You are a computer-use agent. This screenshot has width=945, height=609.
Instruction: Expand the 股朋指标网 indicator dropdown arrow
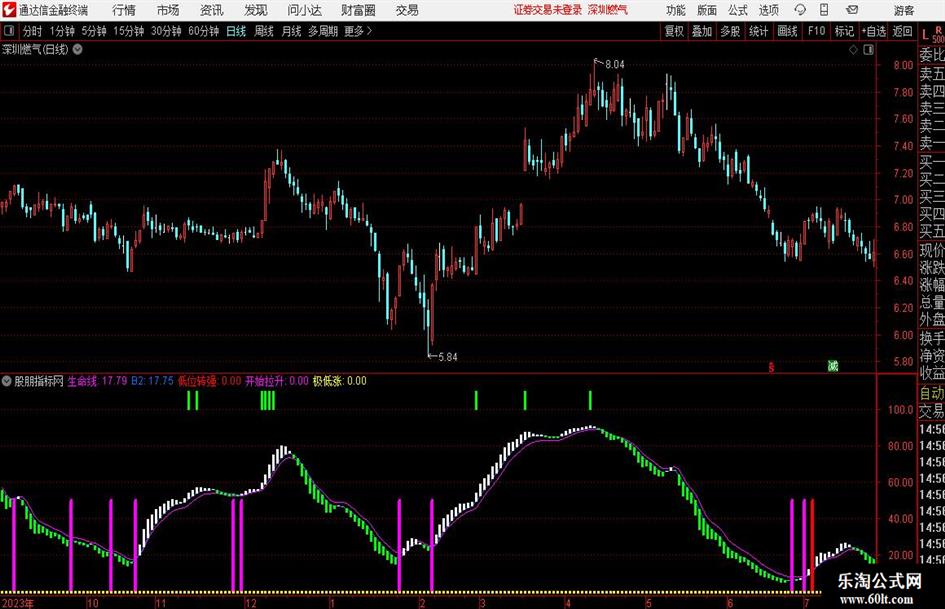coord(7,381)
